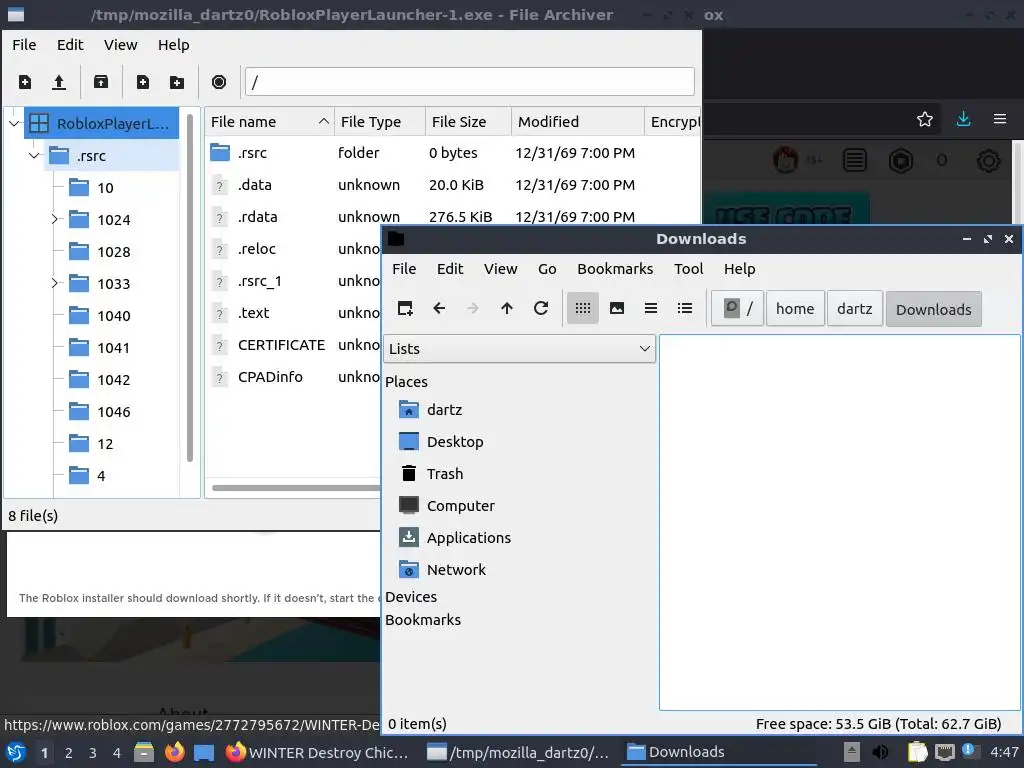Switch to workspace 2 in taskbar

pos(69,753)
